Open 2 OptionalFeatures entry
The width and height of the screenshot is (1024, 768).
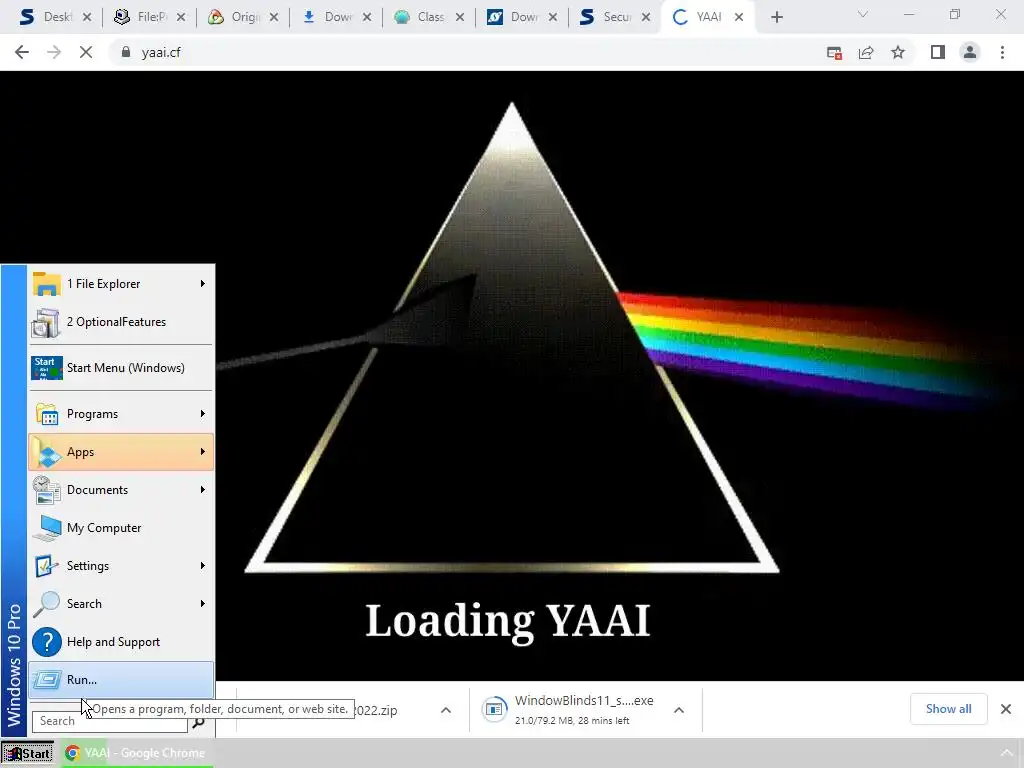click(x=121, y=321)
